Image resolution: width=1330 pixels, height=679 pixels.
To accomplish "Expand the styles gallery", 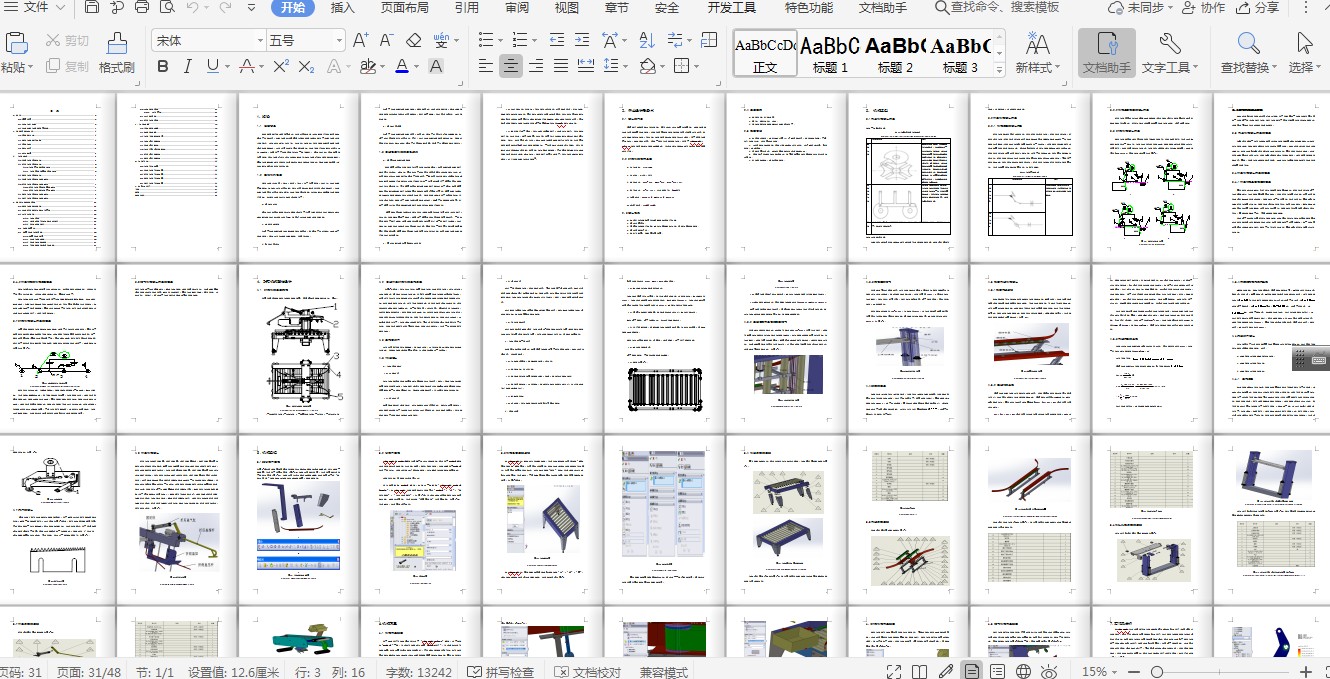I will pos(999,72).
